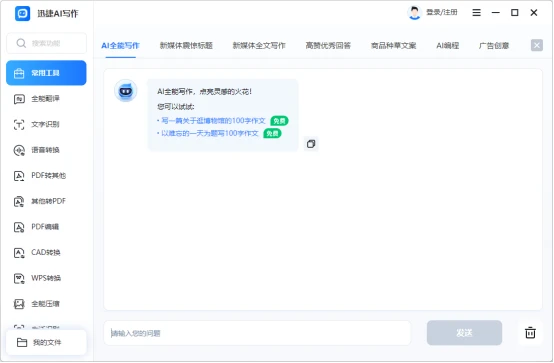This screenshot has width=554, height=363.
Task: Open the CAD转换 tool icon
Action: [x=19, y=253]
